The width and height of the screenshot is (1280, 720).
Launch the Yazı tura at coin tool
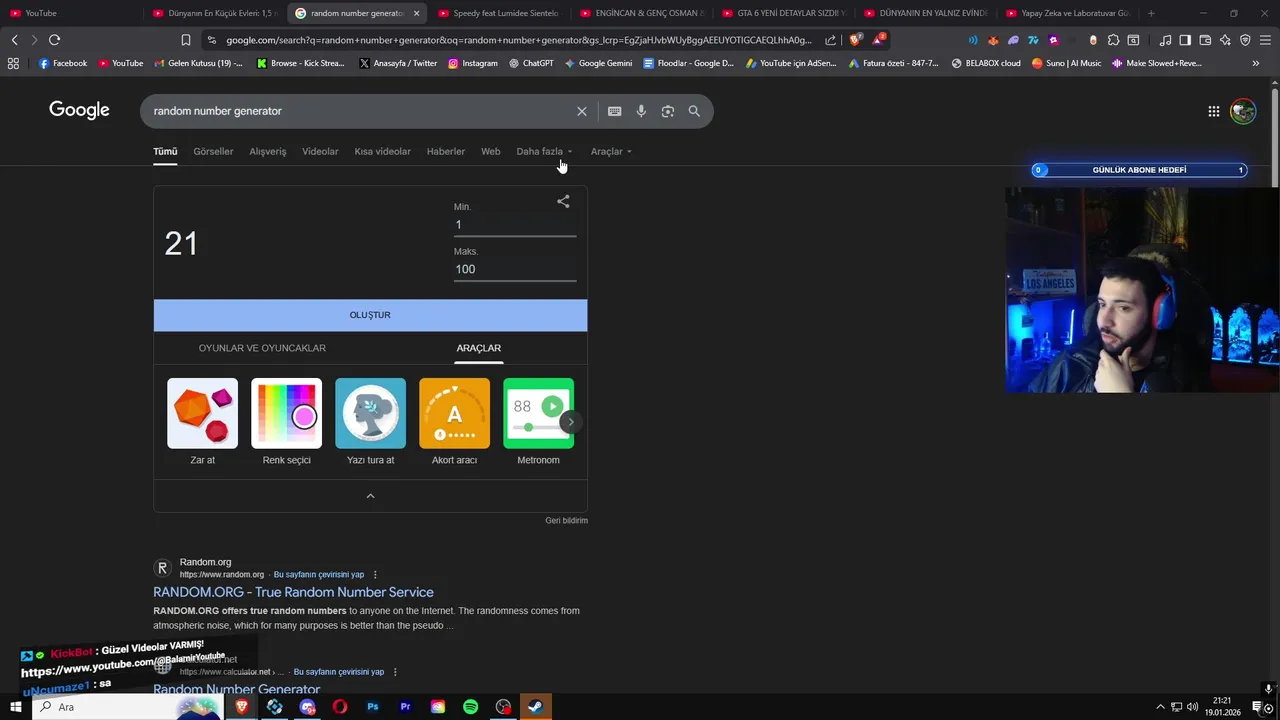(x=370, y=422)
